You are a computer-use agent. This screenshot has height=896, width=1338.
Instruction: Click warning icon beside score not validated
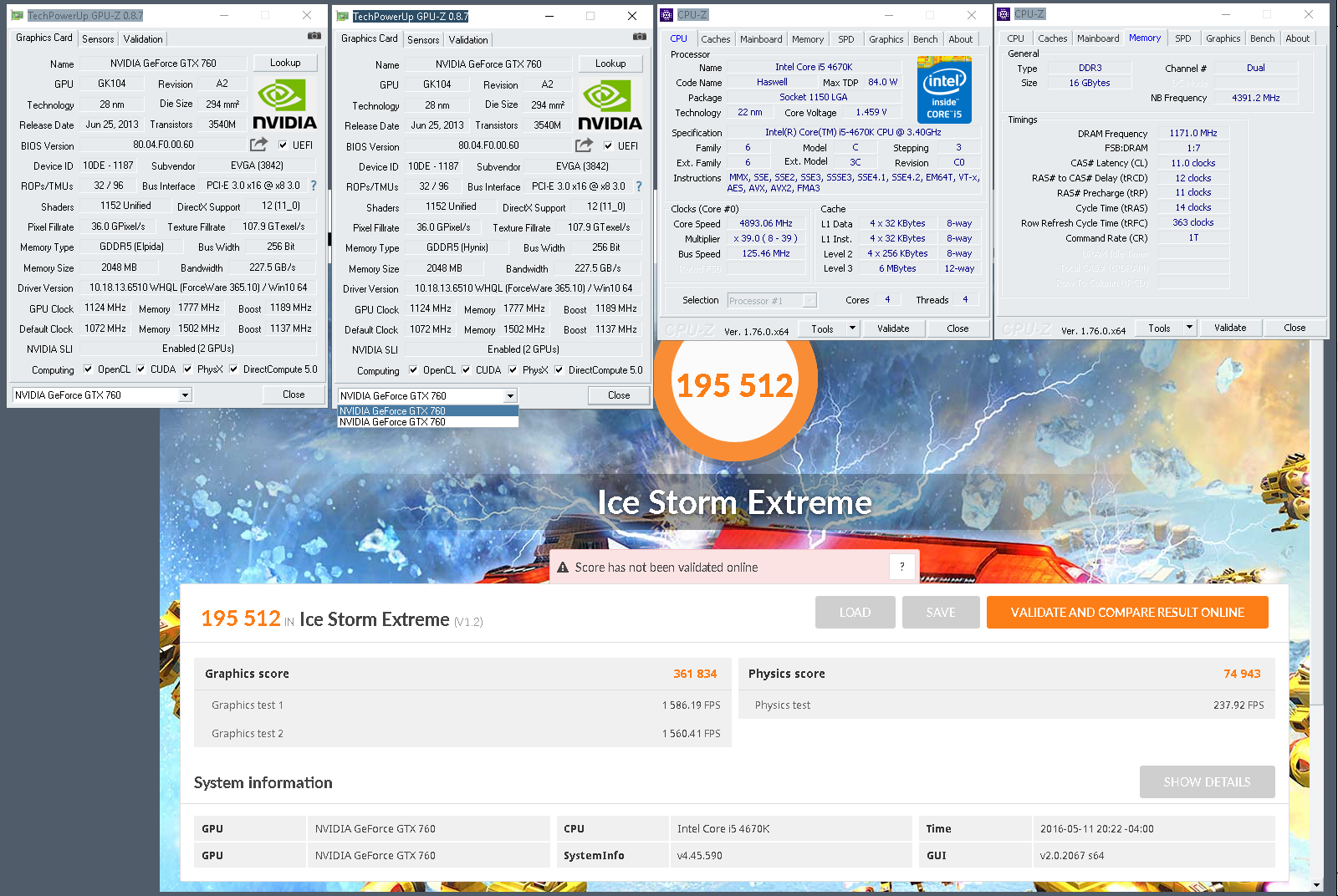click(x=564, y=568)
